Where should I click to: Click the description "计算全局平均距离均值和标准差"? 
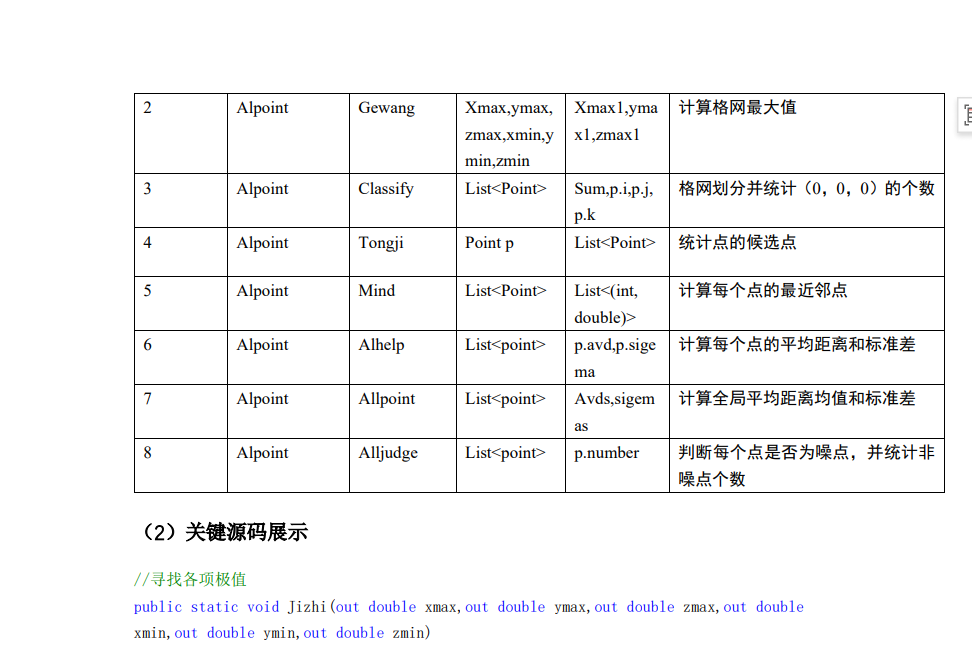tap(797, 399)
